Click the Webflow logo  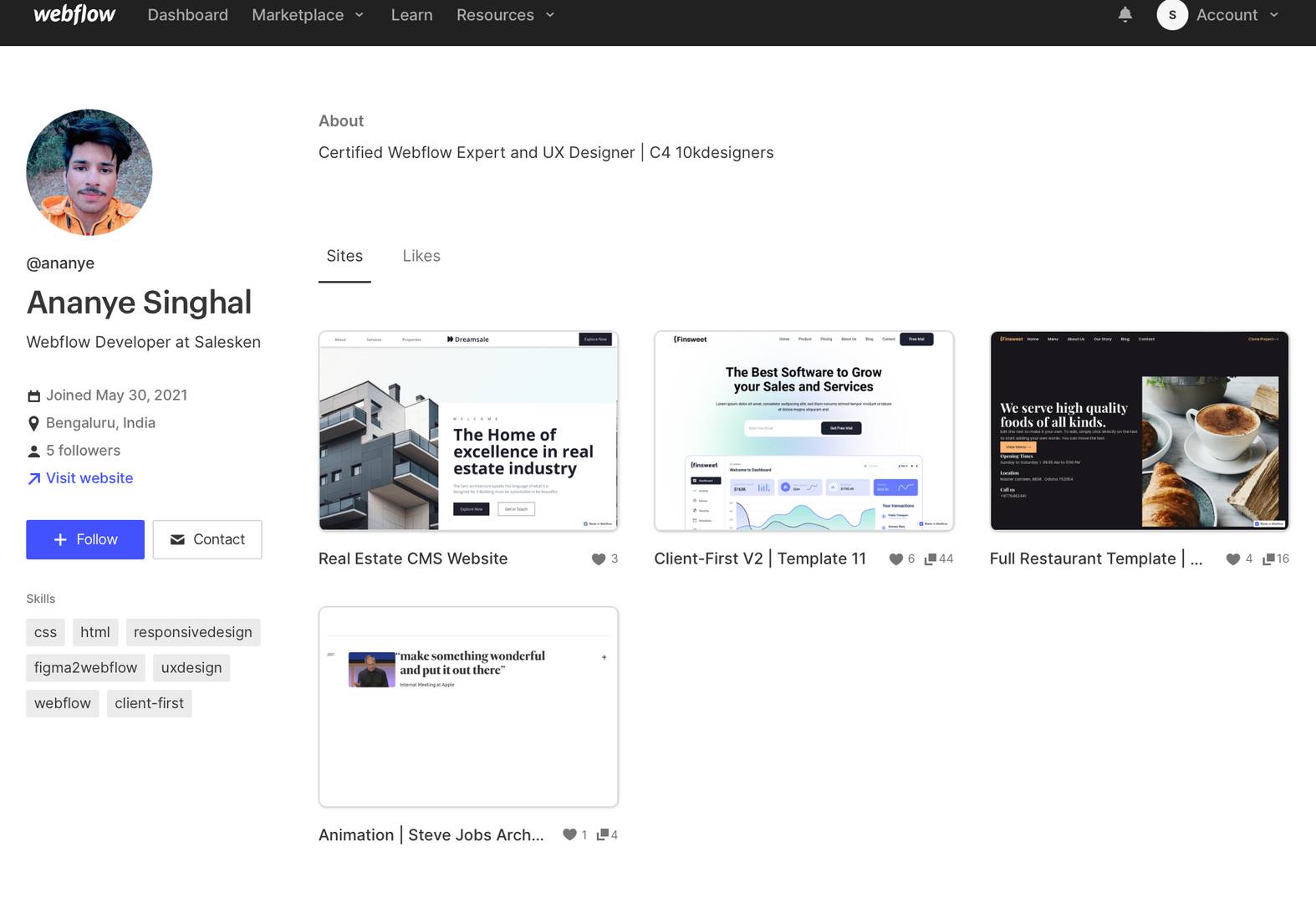point(74,15)
